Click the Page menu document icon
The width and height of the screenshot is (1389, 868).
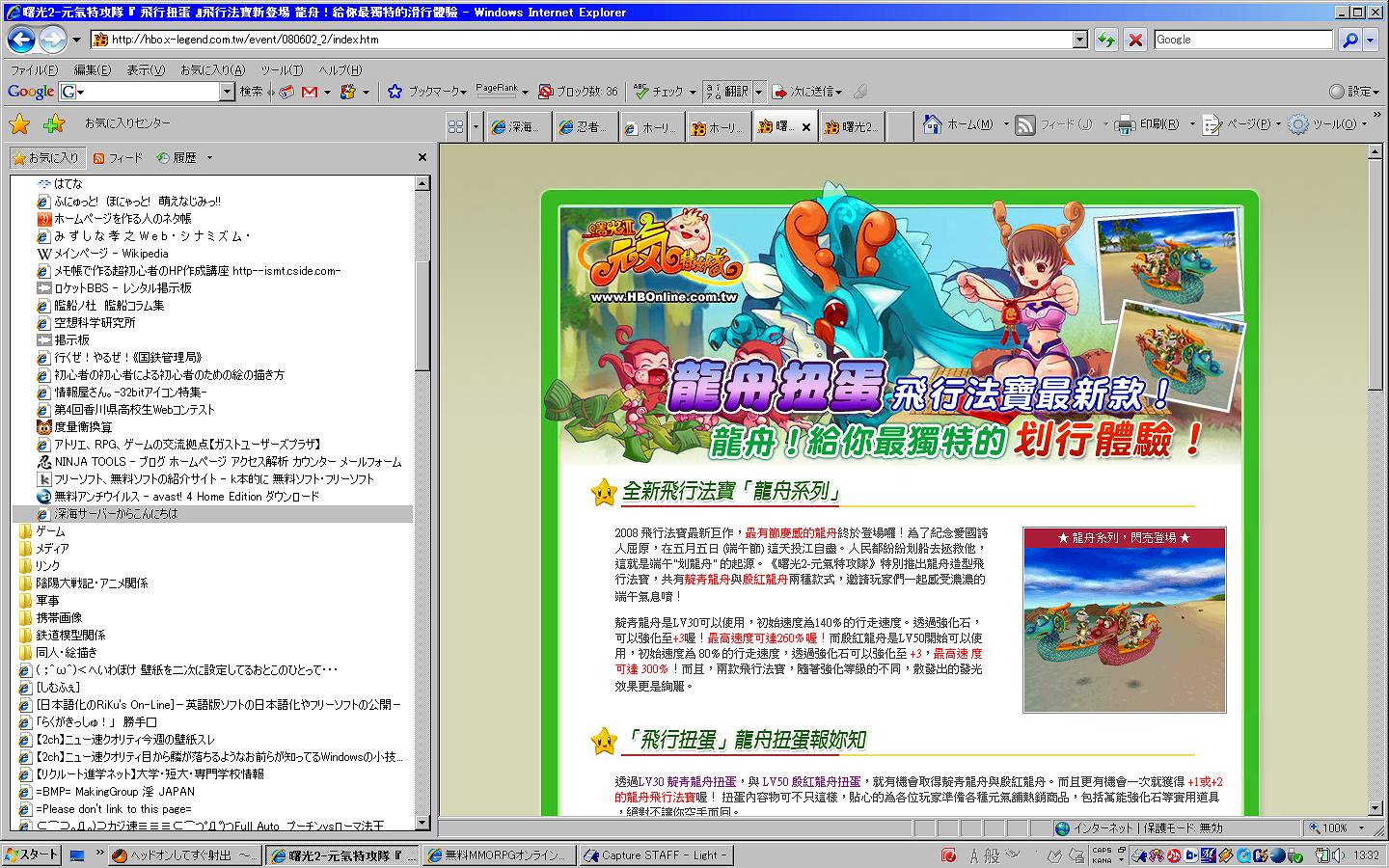1212,124
